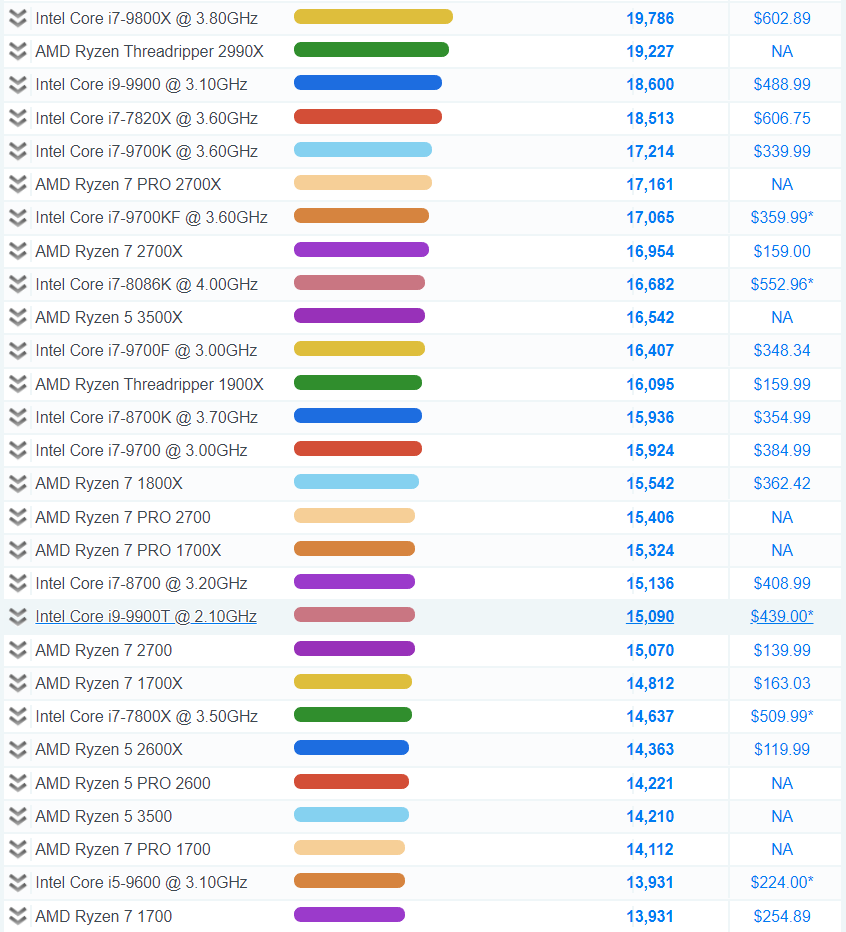Click green score bar for Threadripper 2990X

[x=371, y=50]
